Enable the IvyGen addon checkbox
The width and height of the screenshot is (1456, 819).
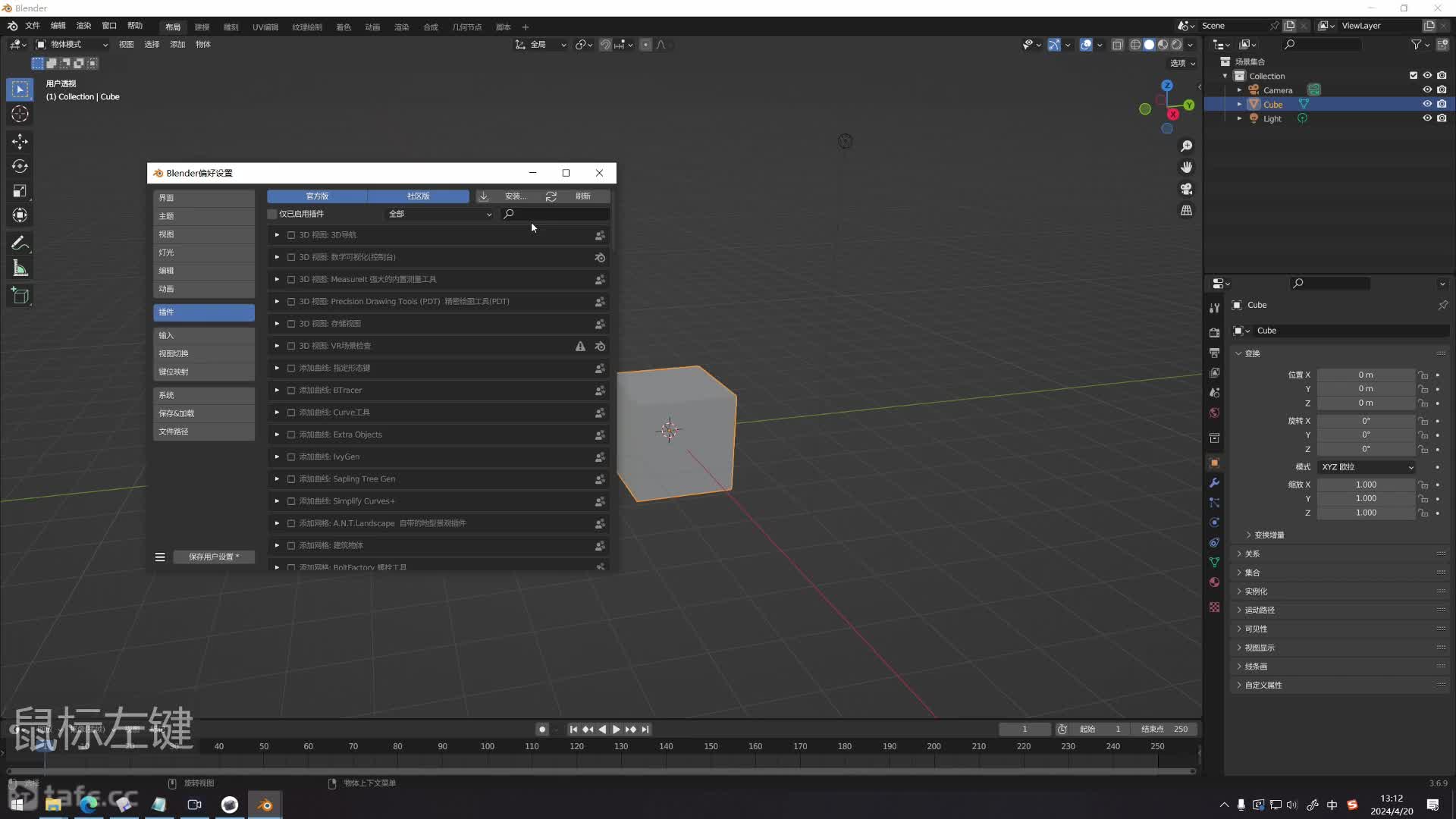coord(291,457)
